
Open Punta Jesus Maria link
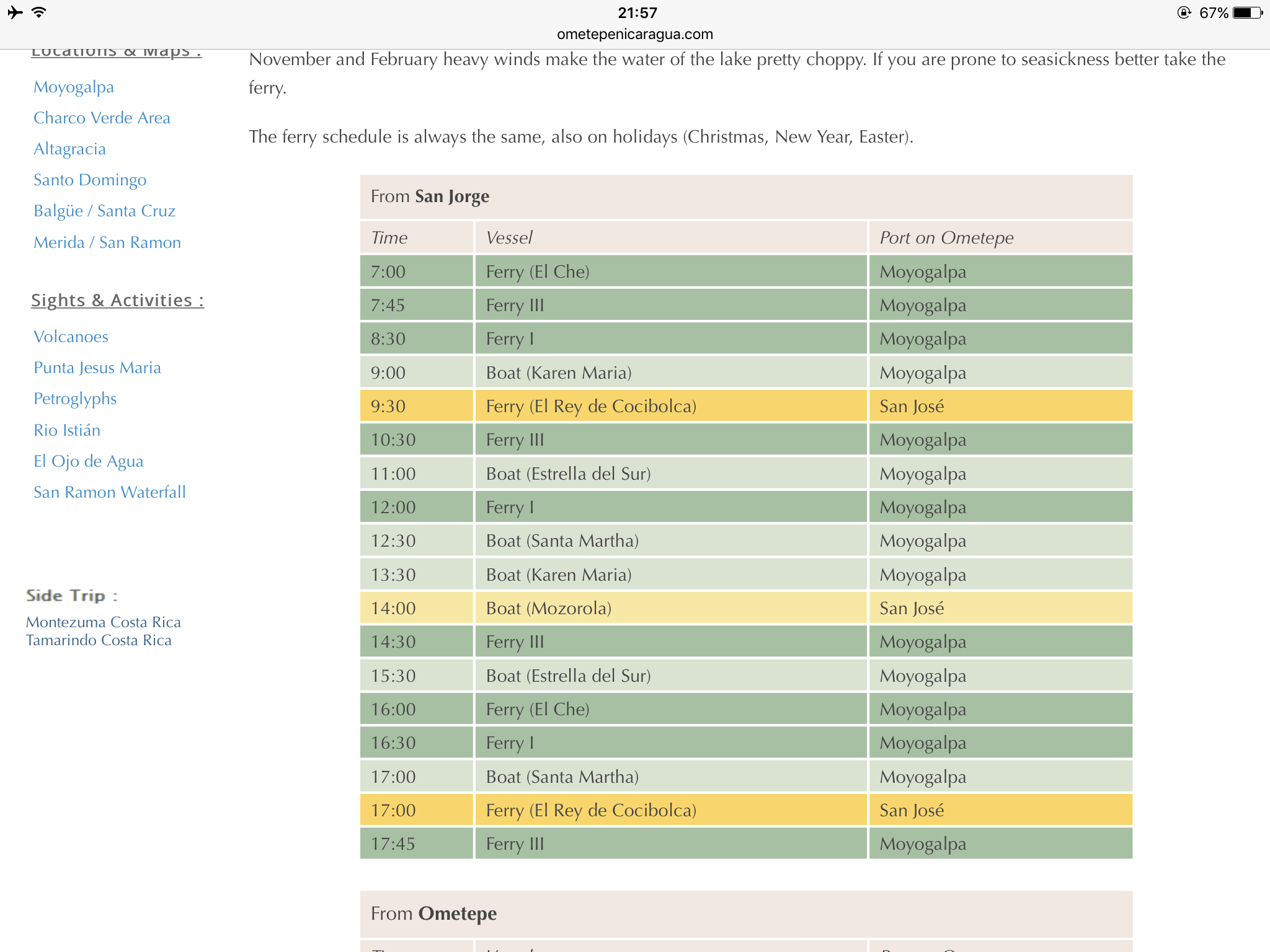(x=97, y=368)
